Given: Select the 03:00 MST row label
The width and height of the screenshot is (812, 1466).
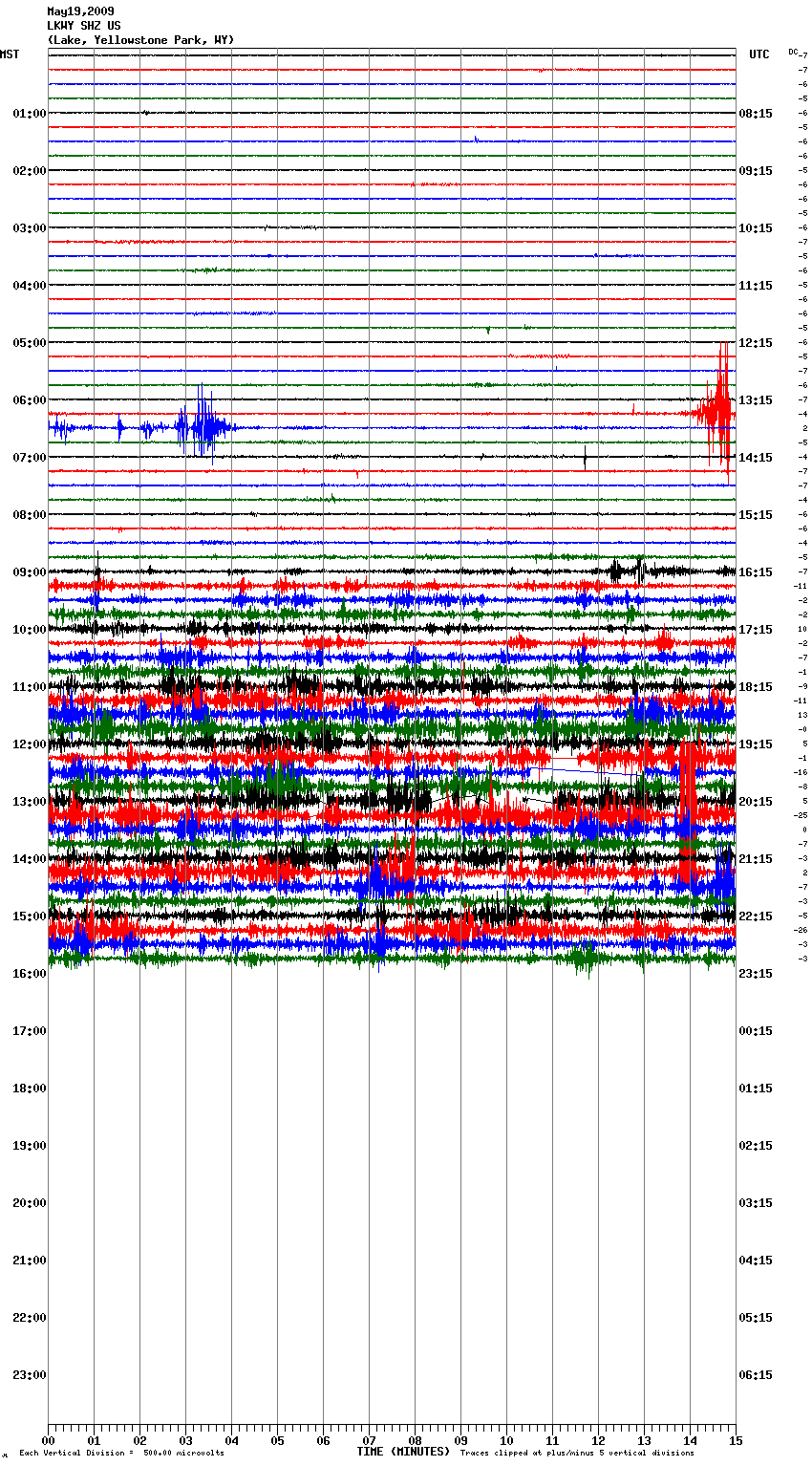Looking at the screenshot, I should [x=29, y=228].
